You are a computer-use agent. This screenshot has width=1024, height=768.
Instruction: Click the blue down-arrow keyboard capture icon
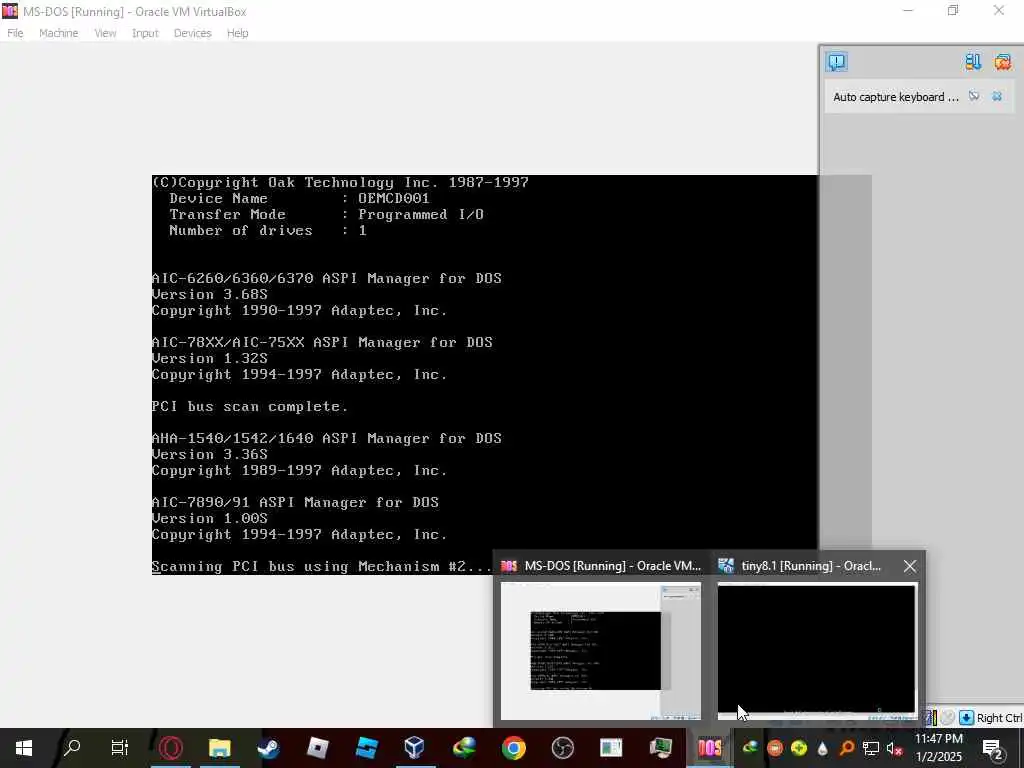[x=966, y=718]
